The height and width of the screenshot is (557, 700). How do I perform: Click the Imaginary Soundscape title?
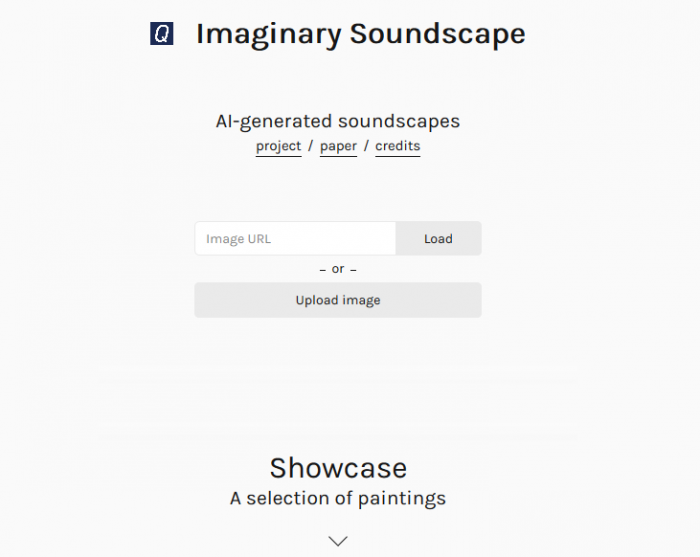[x=361, y=34]
